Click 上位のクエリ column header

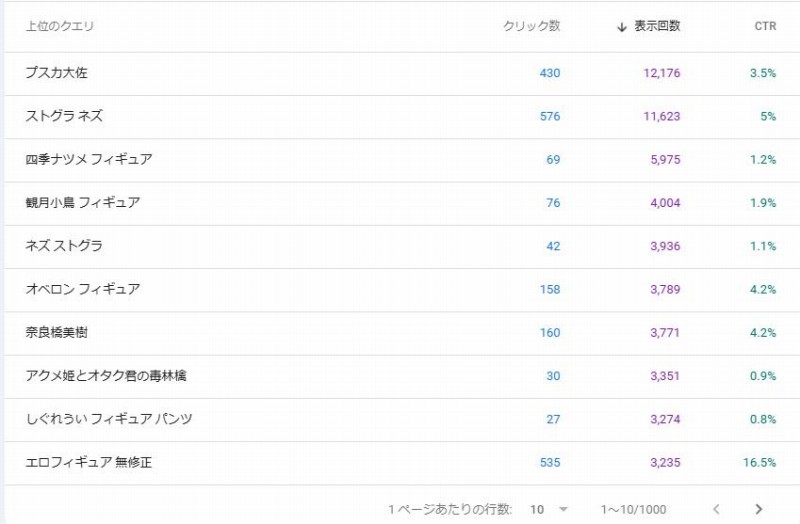(60, 27)
